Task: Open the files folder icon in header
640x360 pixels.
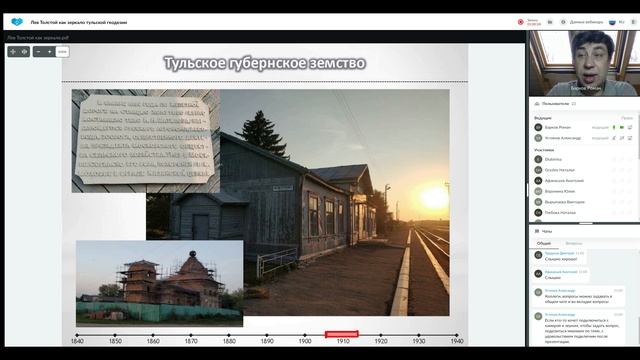Action: pyautogui.click(x=550, y=22)
